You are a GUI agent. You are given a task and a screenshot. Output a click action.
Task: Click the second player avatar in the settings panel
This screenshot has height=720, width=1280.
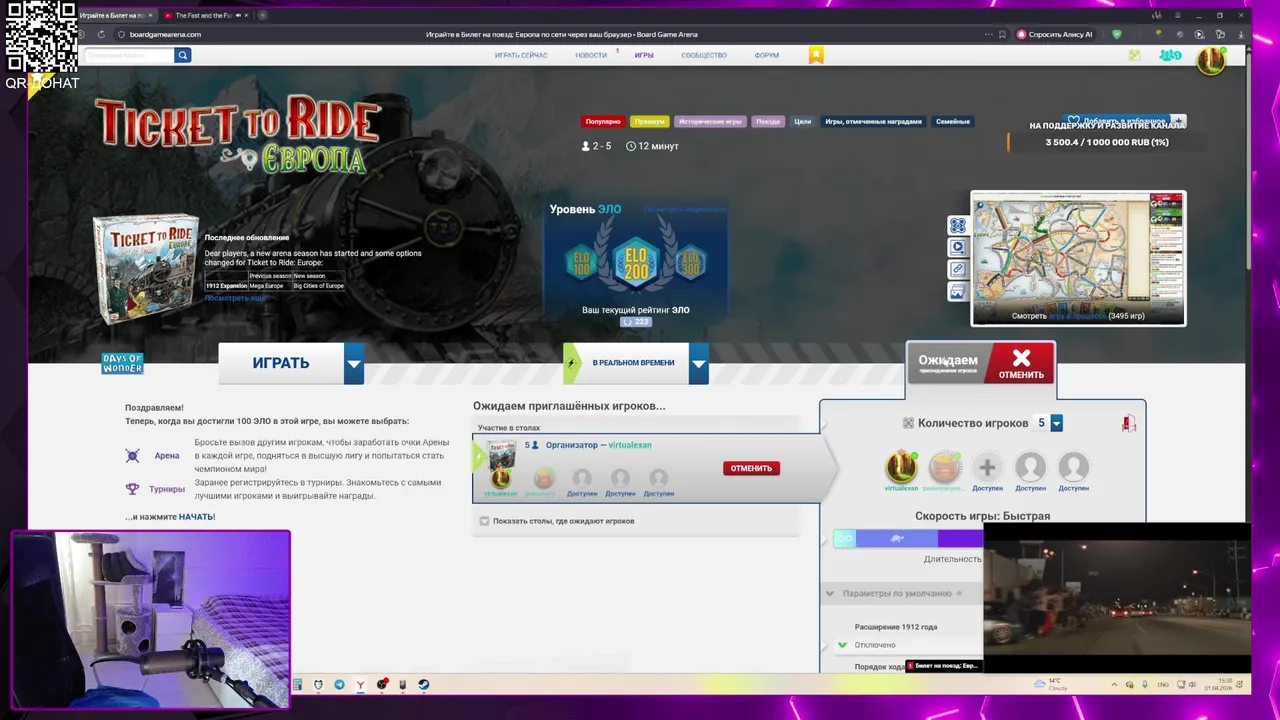tap(945, 467)
